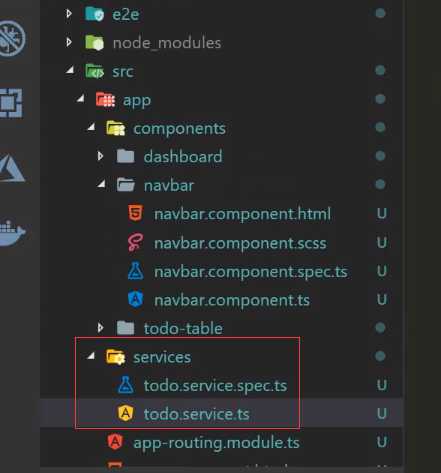The width and height of the screenshot is (441, 473).
Task: Open navbar.component.spec.ts file
Action: click(251, 272)
